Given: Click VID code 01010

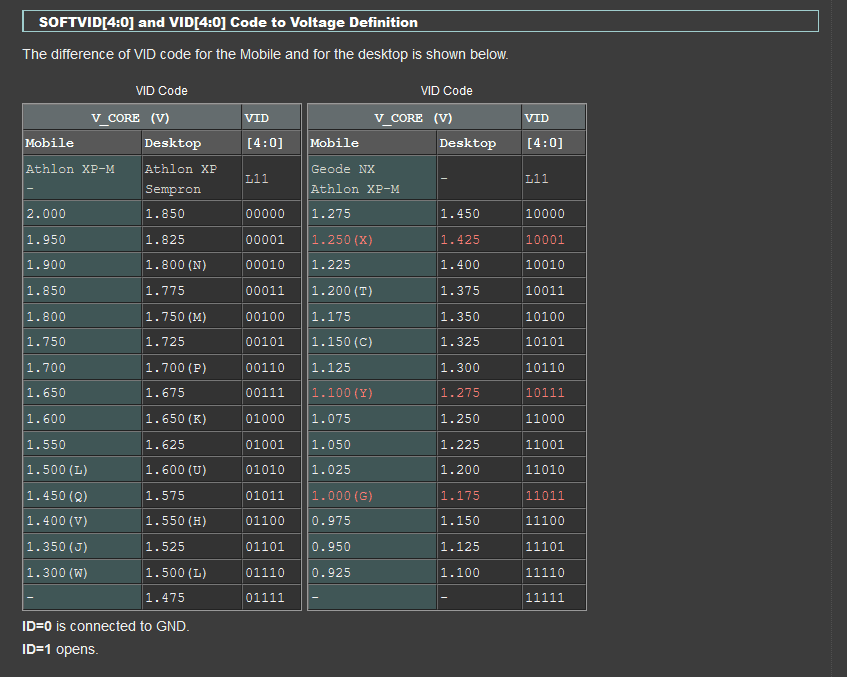Looking at the screenshot, I should pyautogui.click(x=265, y=470).
